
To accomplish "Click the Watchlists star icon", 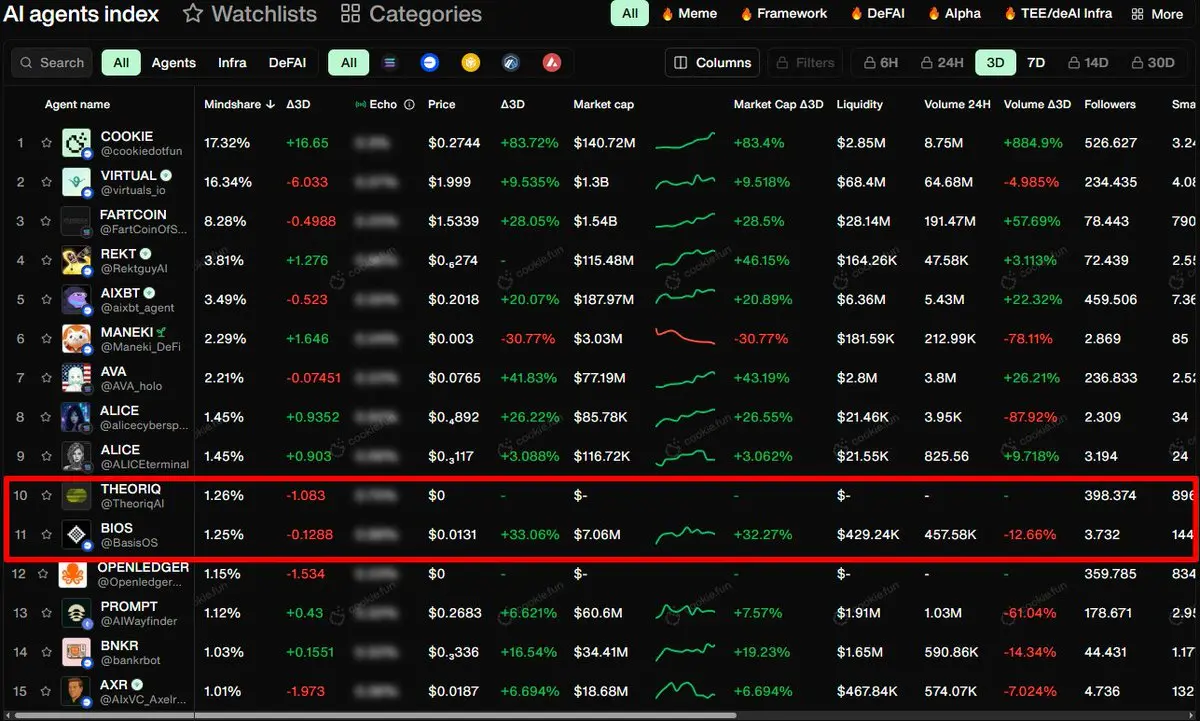I will [193, 14].
